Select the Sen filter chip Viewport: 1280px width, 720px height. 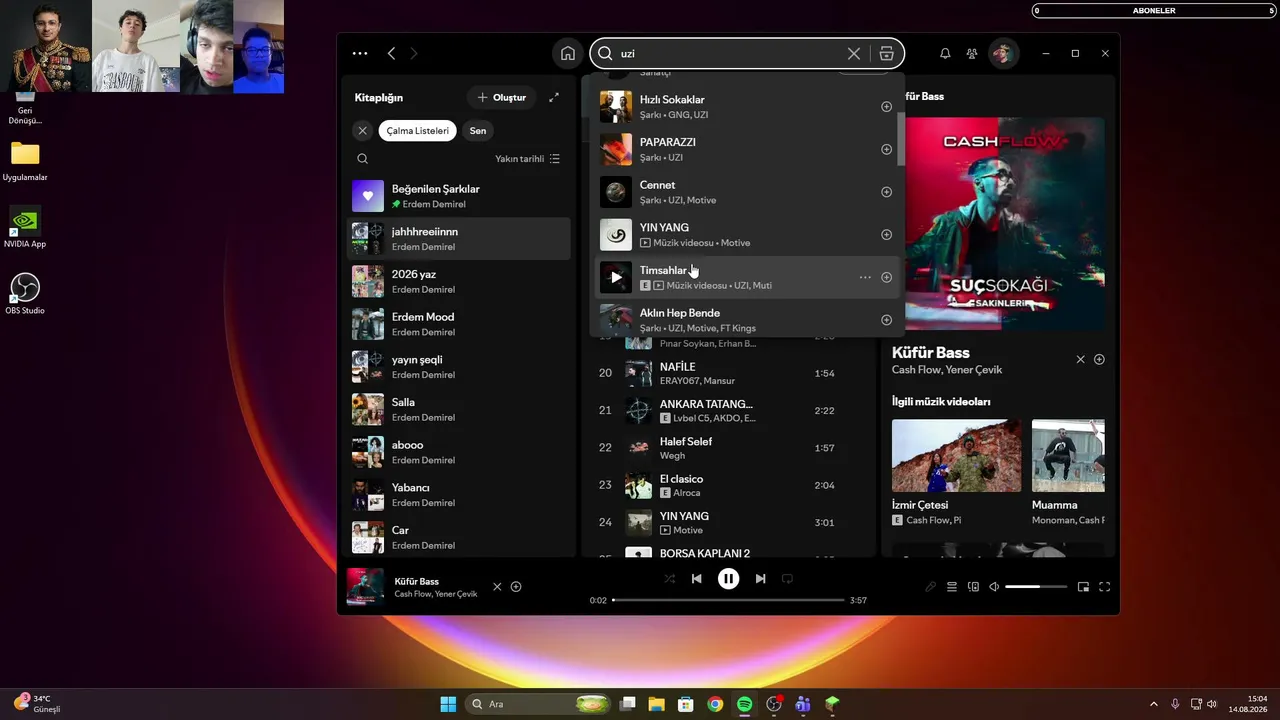[x=478, y=131]
